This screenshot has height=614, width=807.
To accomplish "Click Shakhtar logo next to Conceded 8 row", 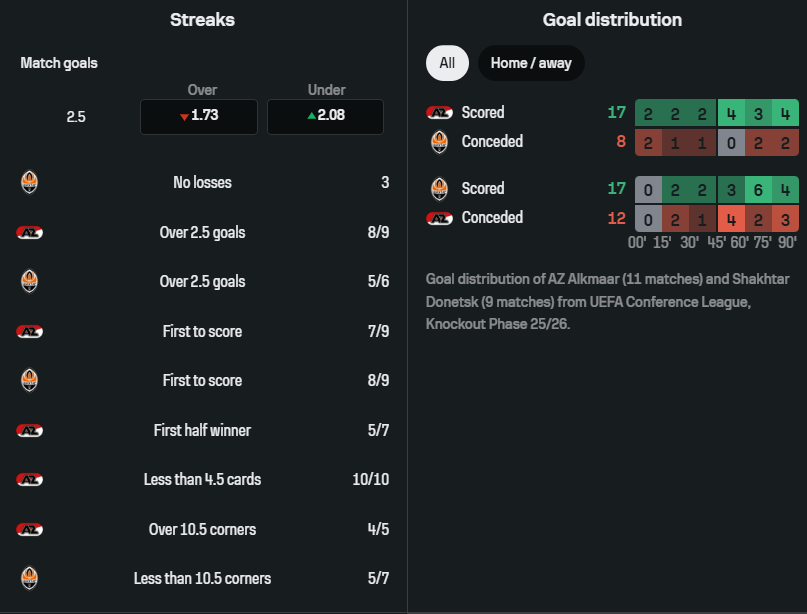I will point(438,142).
